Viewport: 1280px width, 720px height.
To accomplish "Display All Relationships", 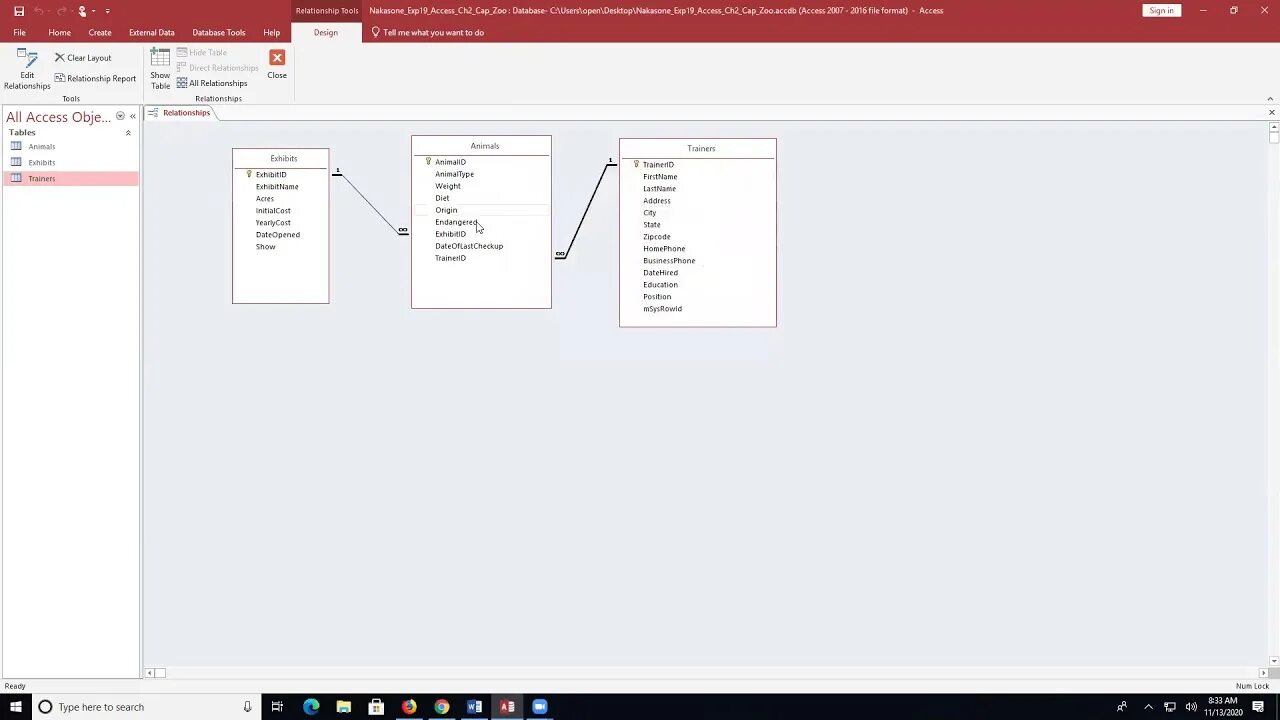I will [x=213, y=83].
